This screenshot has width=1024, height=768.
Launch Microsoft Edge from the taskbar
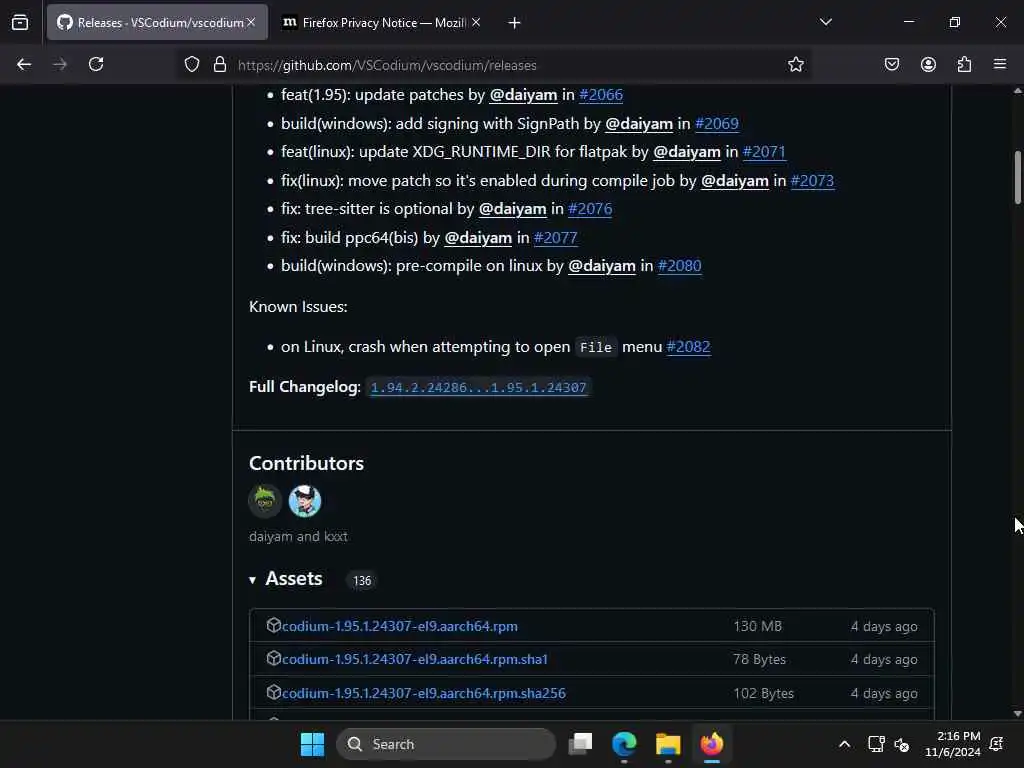click(624, 744)
